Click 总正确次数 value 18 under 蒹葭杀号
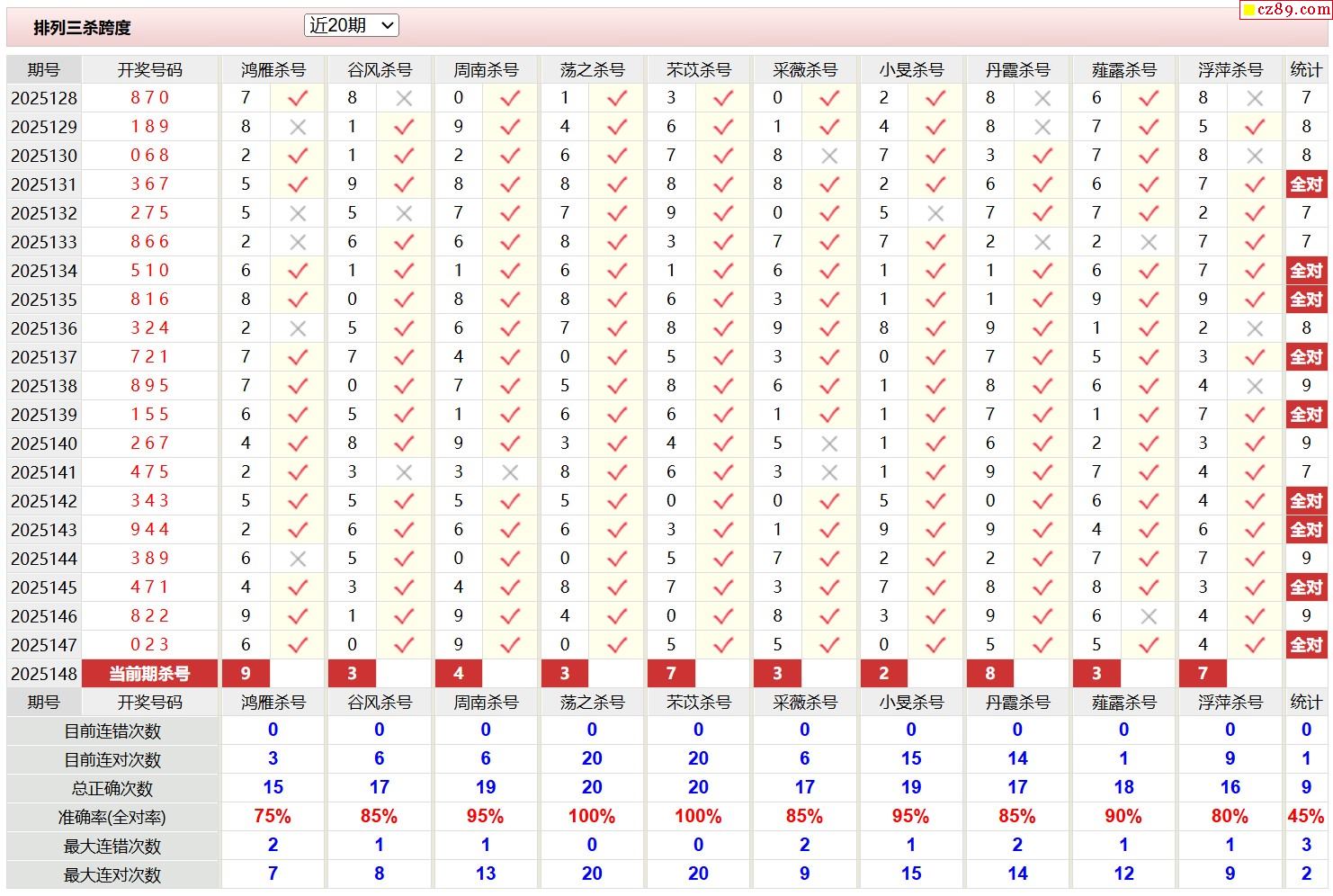This screenshot has width=1333, height=896. [1123, 787]
